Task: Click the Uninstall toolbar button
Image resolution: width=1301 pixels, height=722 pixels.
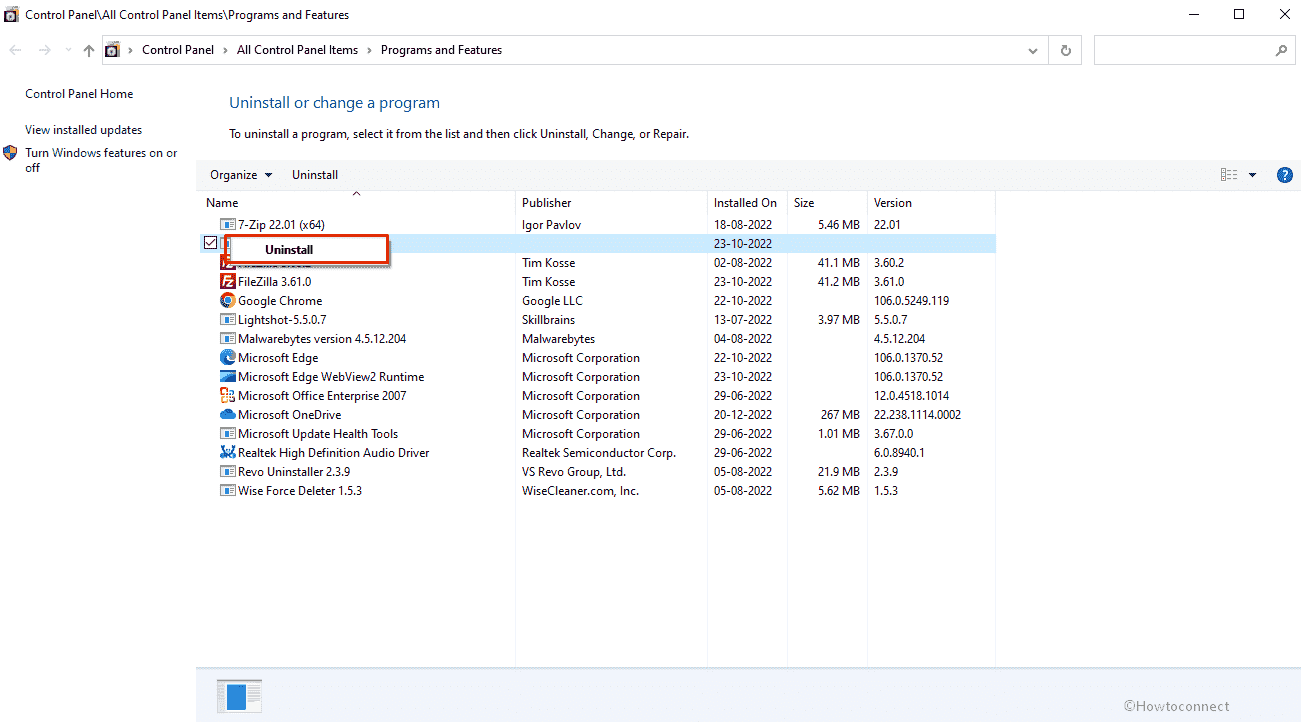Action: [315, 175]
